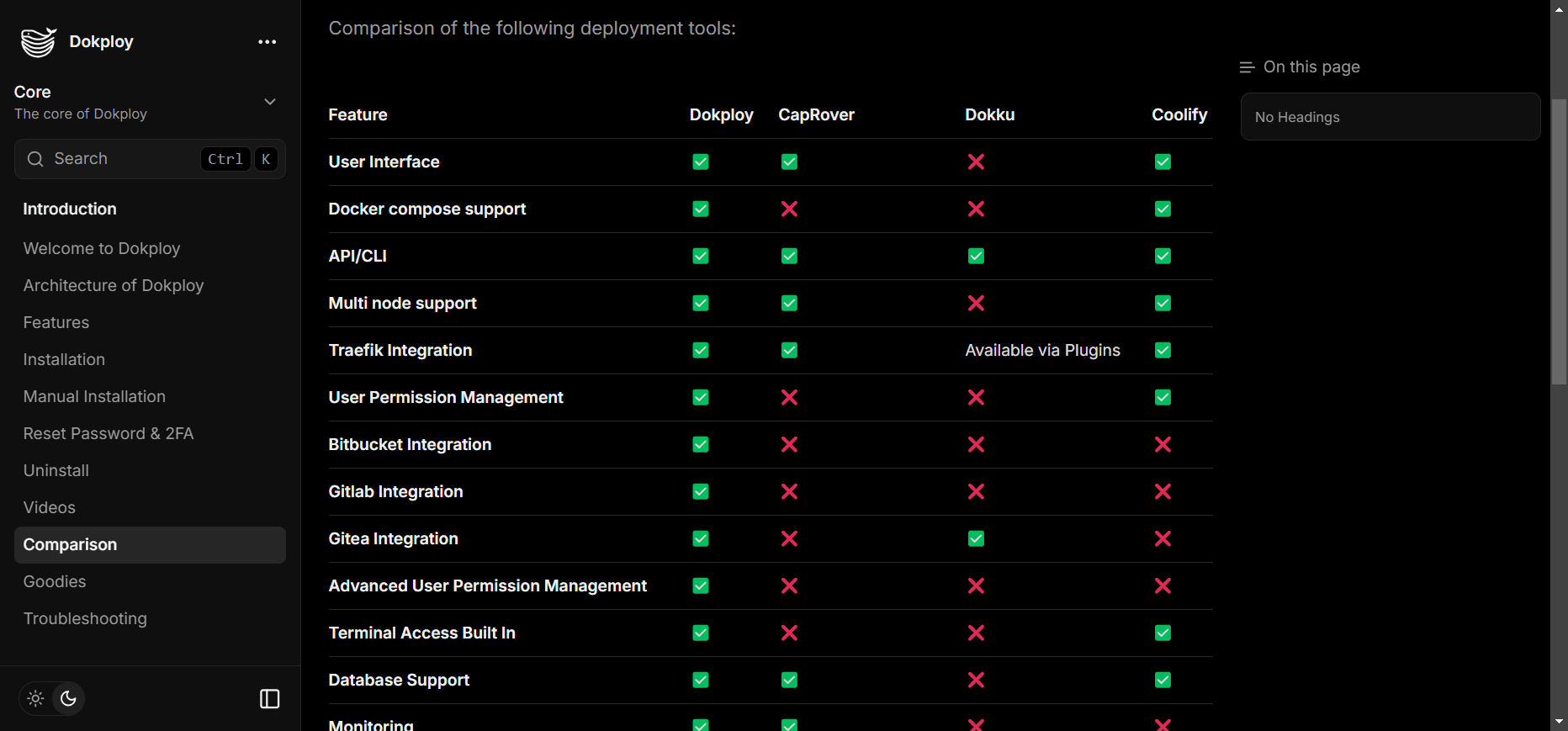Click Terminal Access Built In label

422,633
